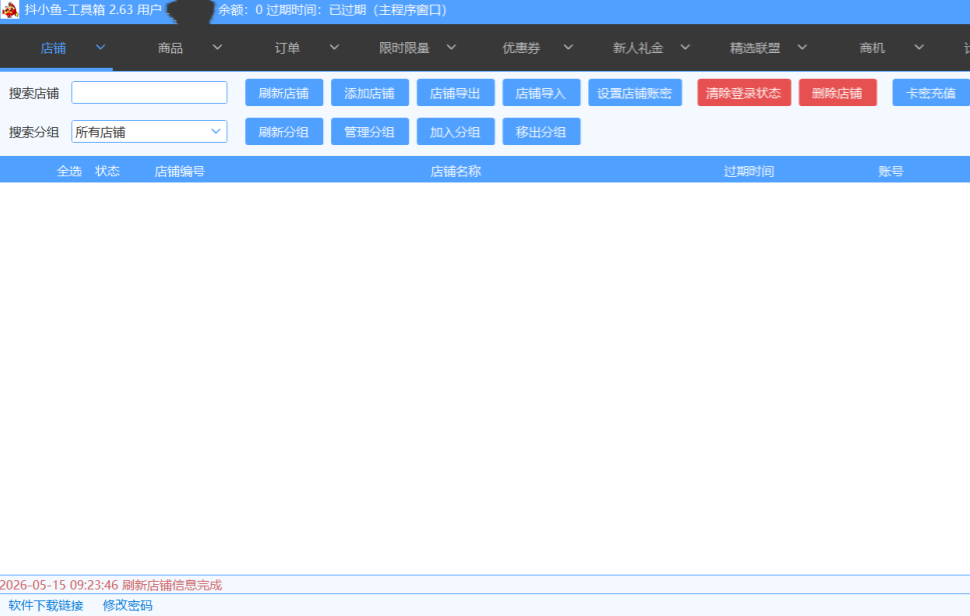The image size is (970, 616).
Task: Expand the 订单 tab chevron
Action: [334, 47]
